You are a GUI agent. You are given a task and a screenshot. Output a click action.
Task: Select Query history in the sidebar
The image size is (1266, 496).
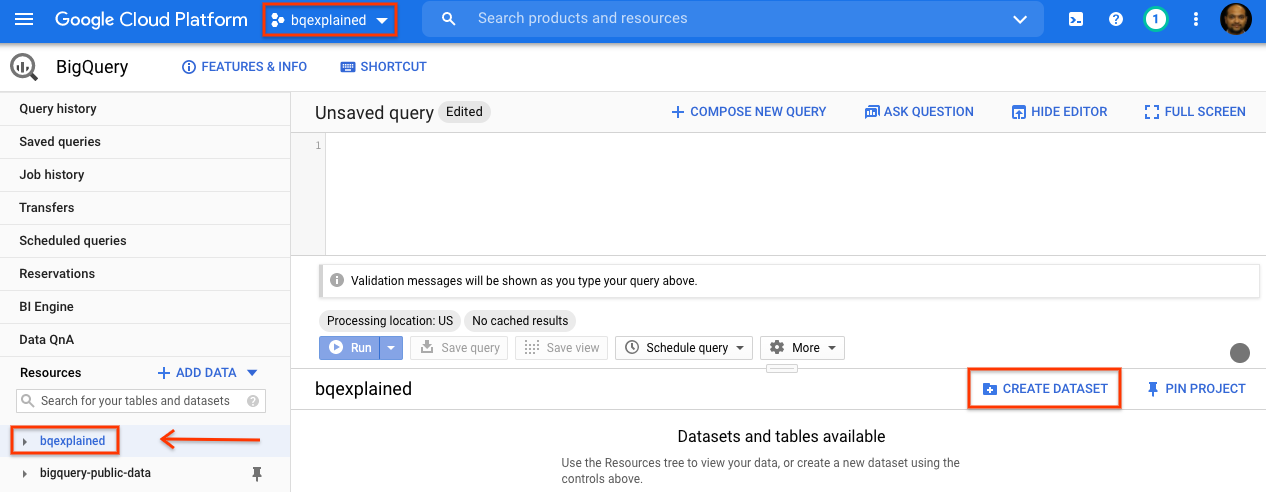click(58, 109)
